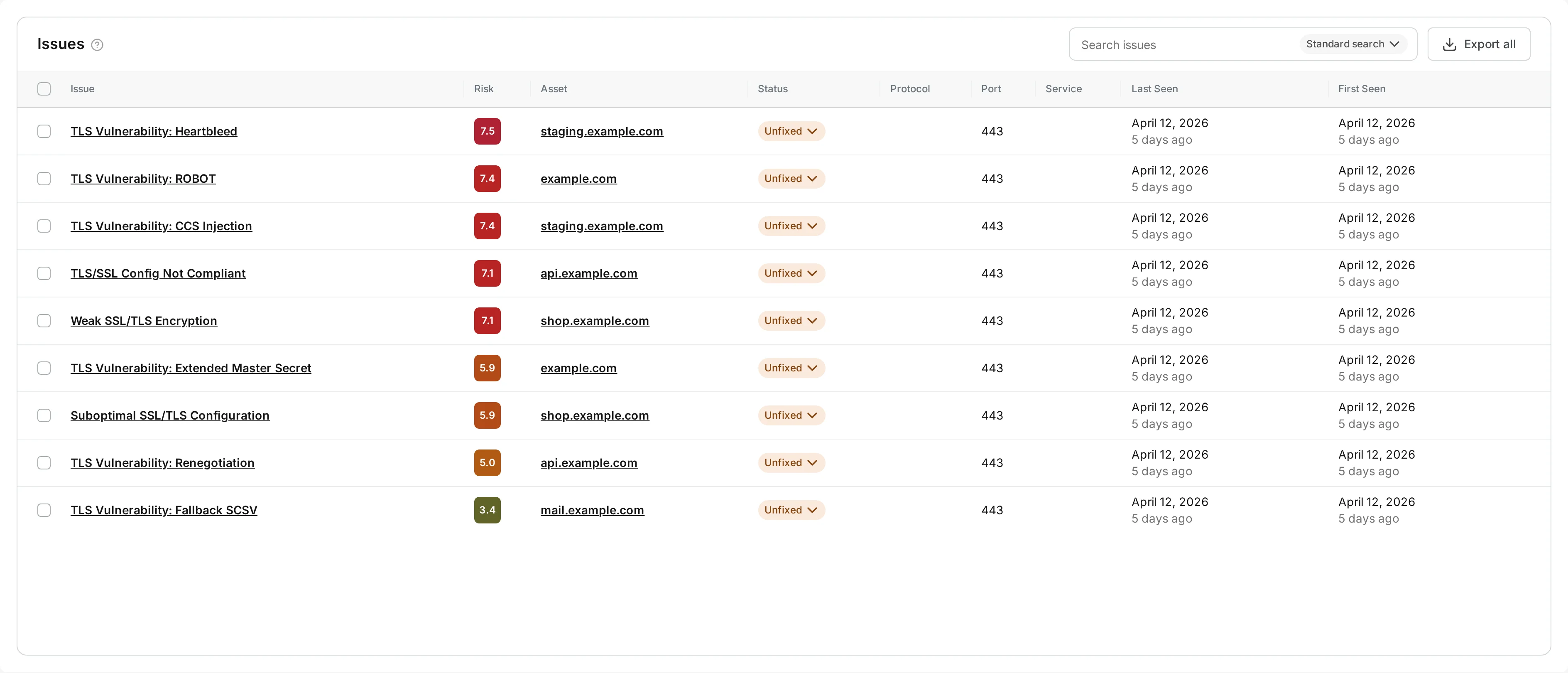Open mail.example.com asset link
Viewport: 1568px width, 673px height.
592,511
